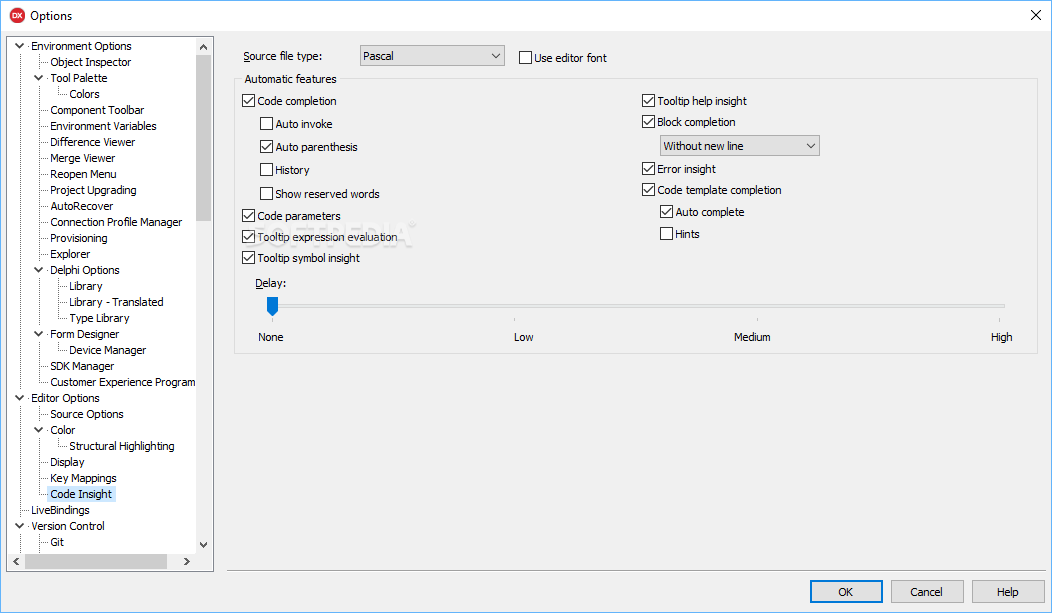
Task: Collapse the Delphi Options tree node
Action: (39, 270)
